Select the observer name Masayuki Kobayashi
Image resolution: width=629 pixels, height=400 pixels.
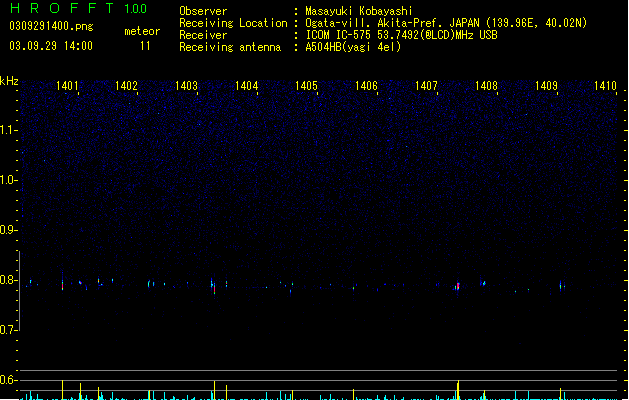(x=359, y=11)
